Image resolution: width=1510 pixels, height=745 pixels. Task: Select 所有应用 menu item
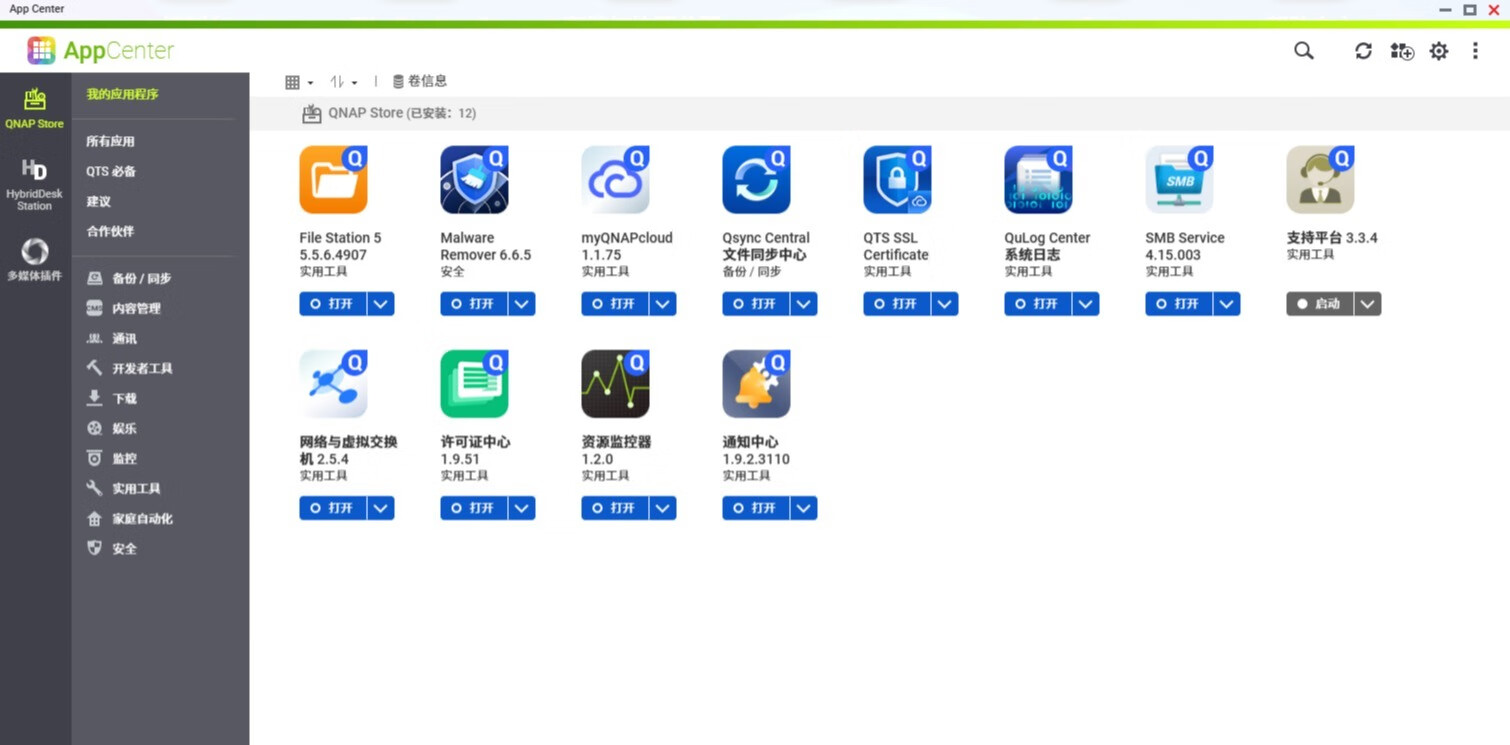110,141
